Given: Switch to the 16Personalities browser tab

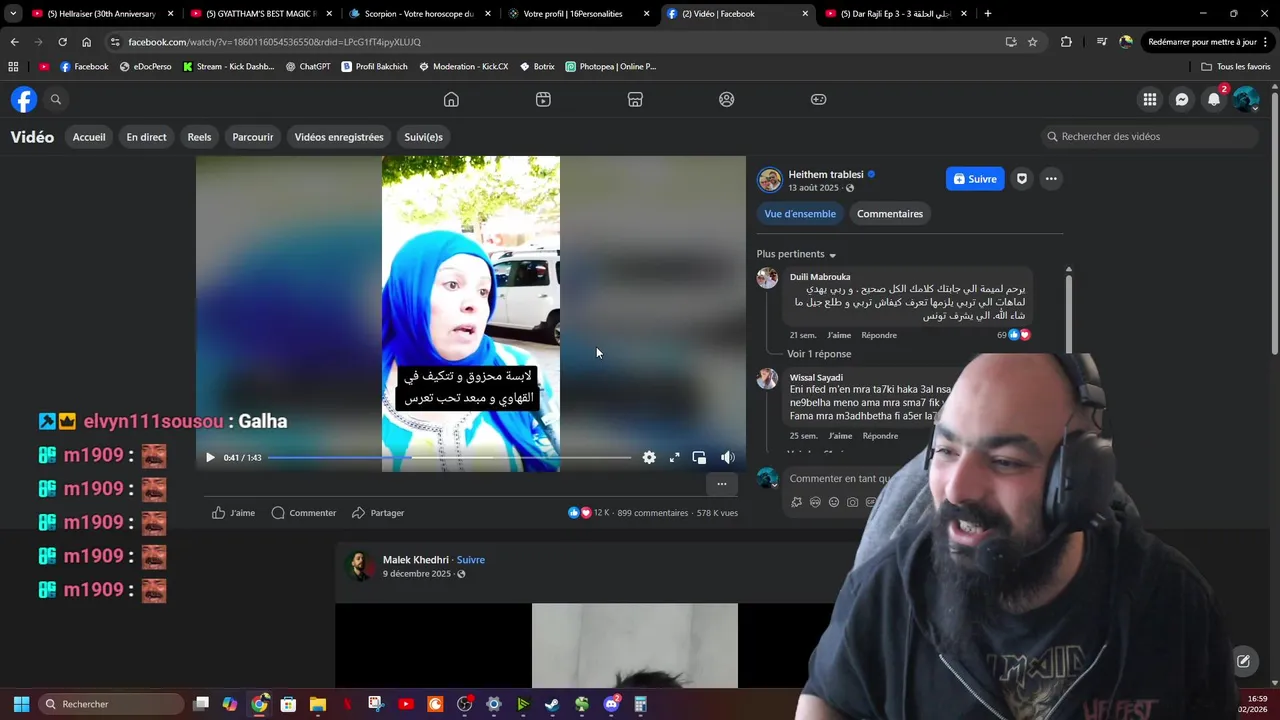Looking at the screenshot, I should pos(578,14).
